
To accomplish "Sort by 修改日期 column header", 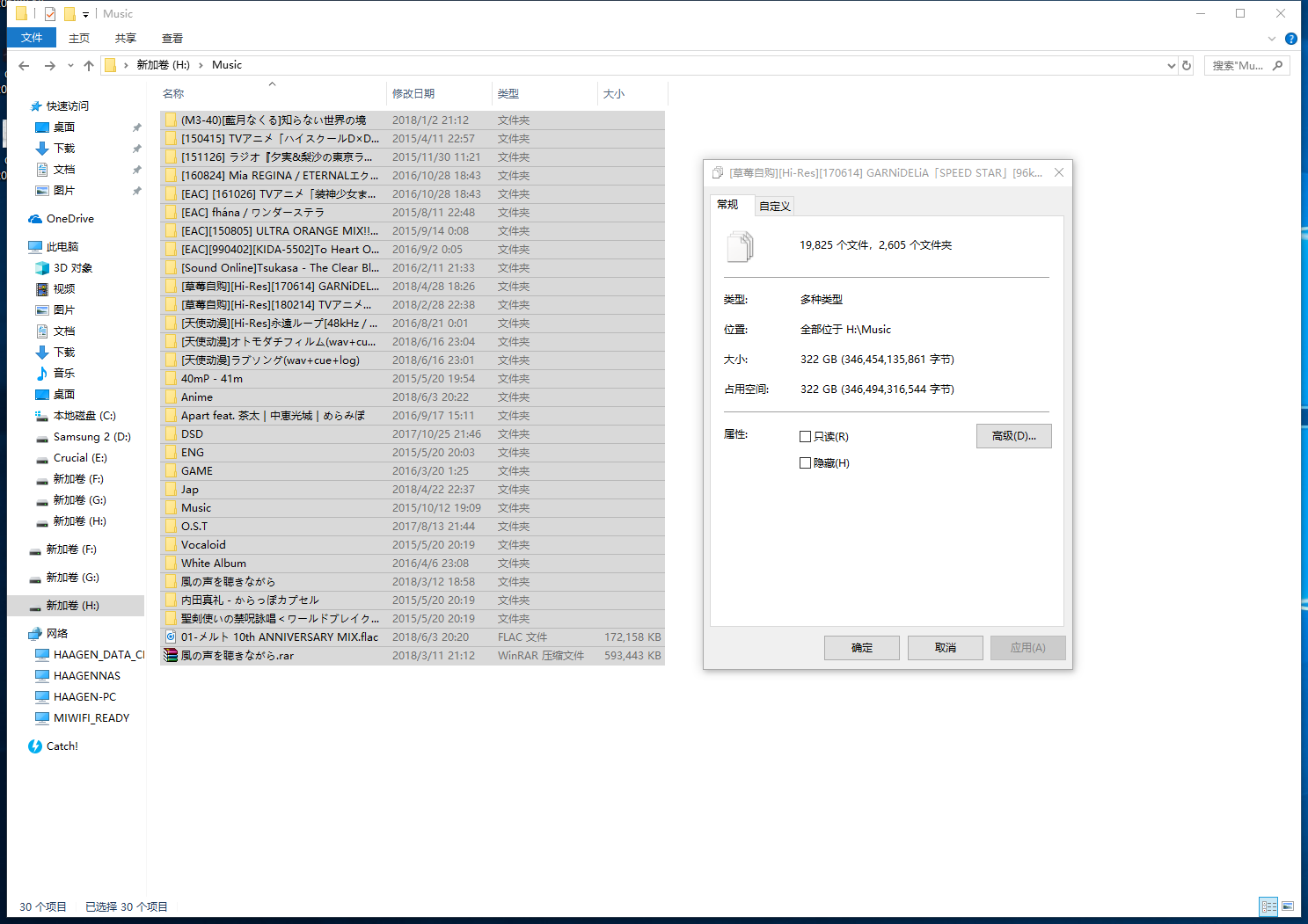I will click(439, 93).
